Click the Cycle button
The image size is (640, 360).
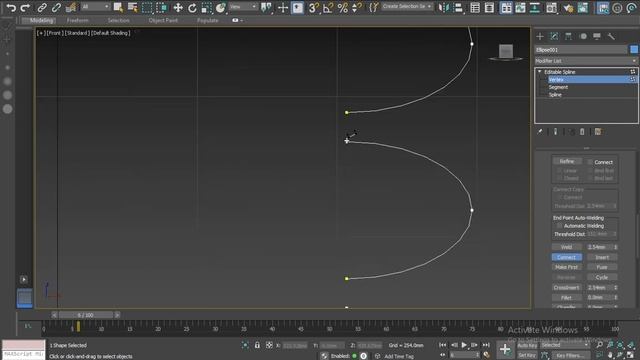pyautogui.click(x=602, y=277)
